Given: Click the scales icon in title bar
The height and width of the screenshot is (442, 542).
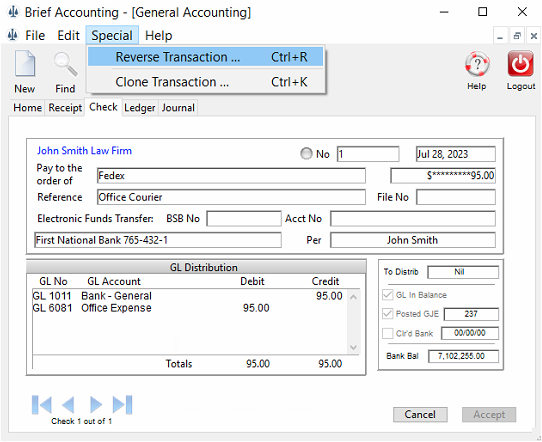Looking at the screenshot, I should [13, 12].
